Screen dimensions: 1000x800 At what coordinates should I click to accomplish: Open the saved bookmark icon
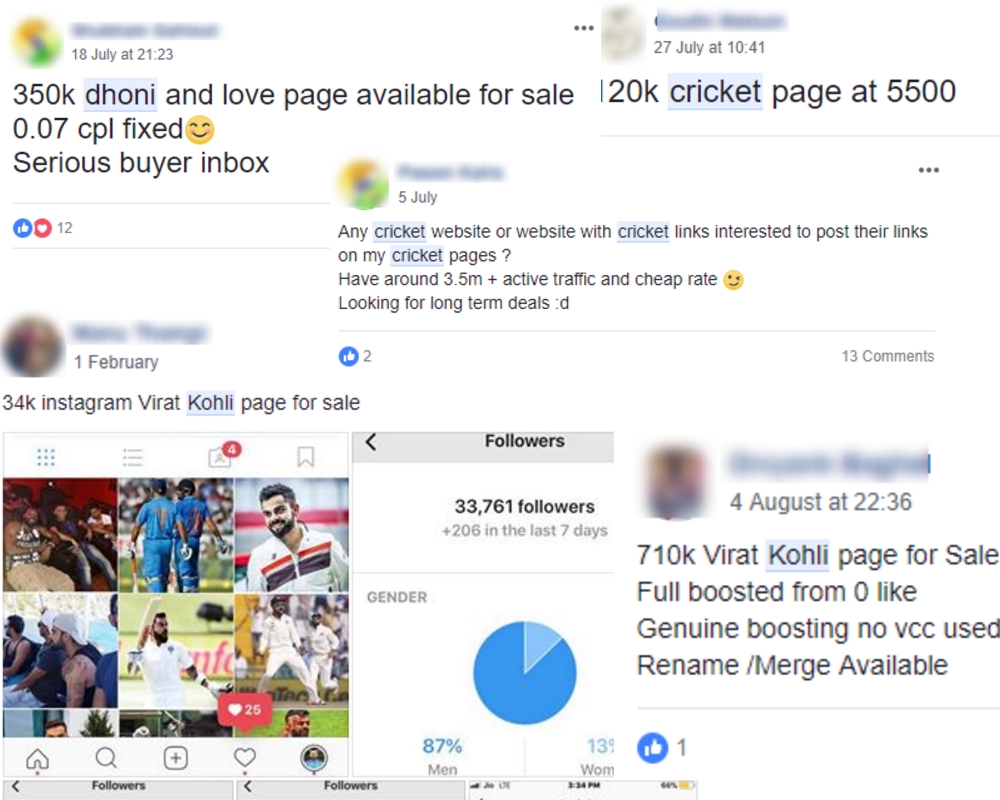(x=306, y=457)
